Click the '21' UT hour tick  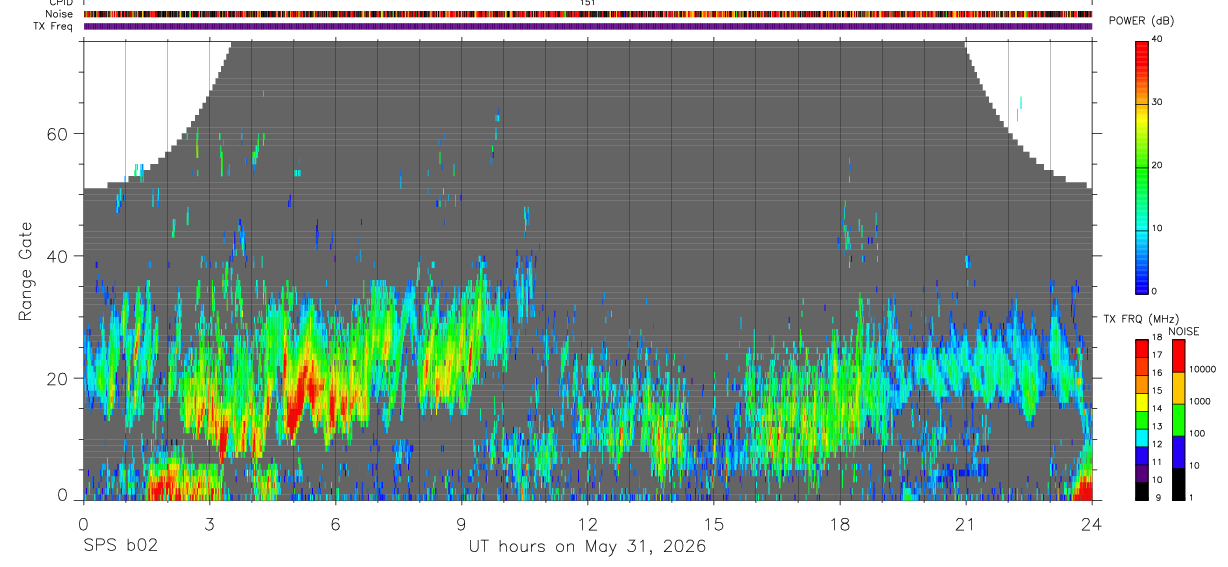(966, 524)
